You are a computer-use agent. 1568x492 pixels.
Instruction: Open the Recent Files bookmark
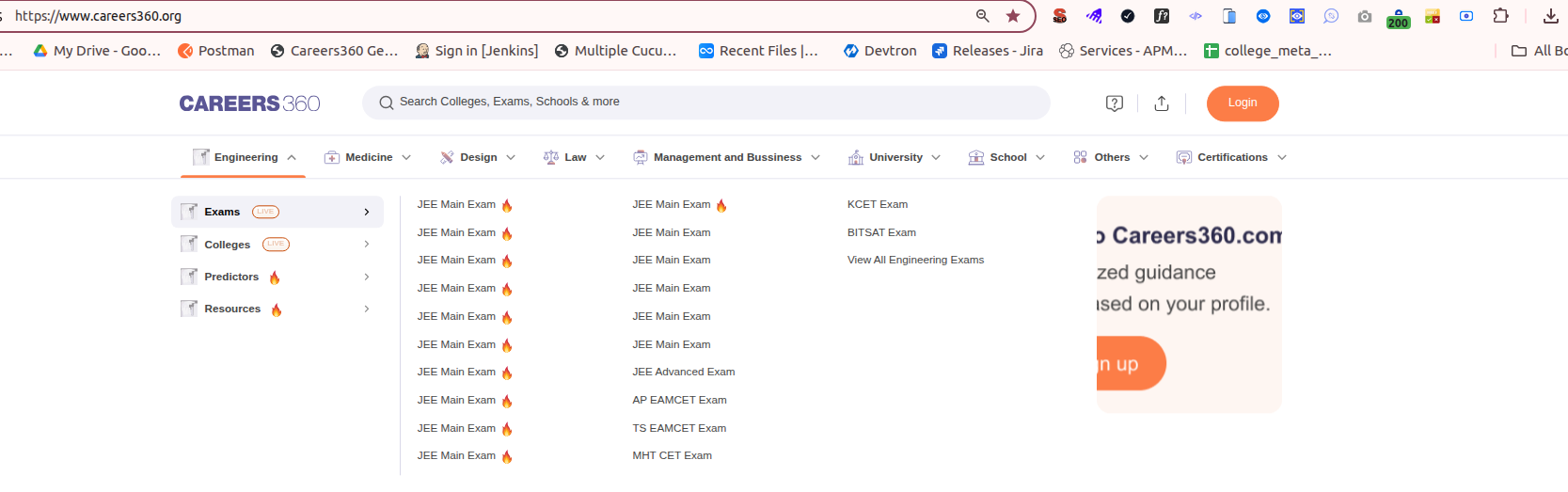pos(758,51)
